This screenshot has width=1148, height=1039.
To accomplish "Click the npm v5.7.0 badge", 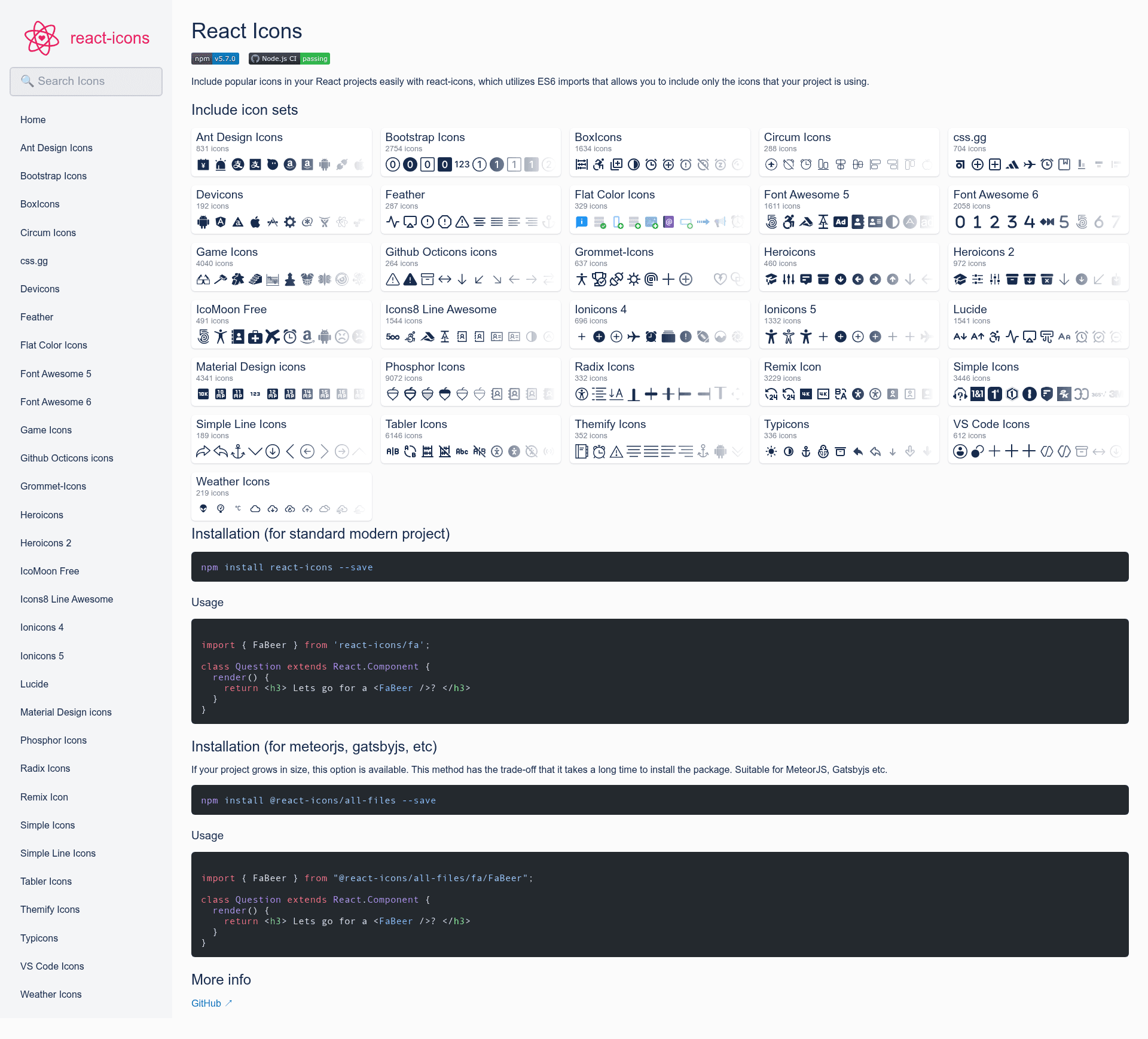I will pos(215,59).
